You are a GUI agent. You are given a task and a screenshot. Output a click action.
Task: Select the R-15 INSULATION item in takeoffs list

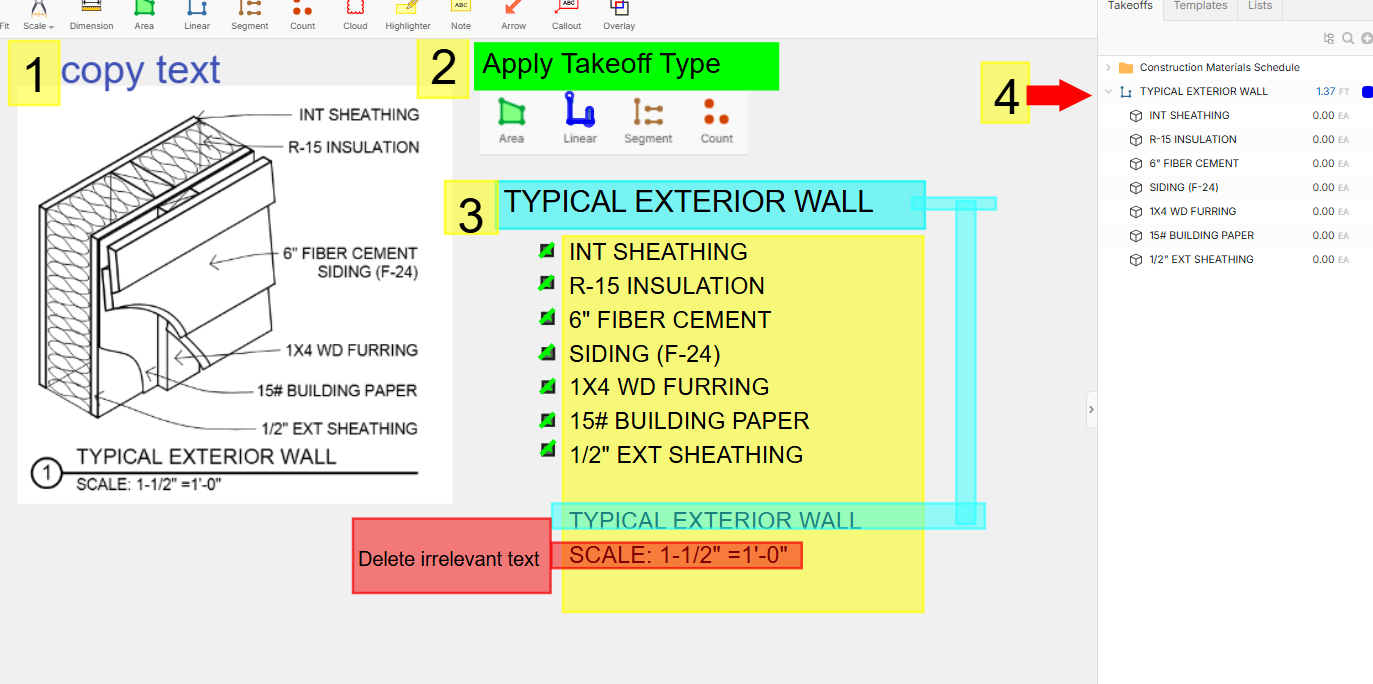tap(1192, 139)
